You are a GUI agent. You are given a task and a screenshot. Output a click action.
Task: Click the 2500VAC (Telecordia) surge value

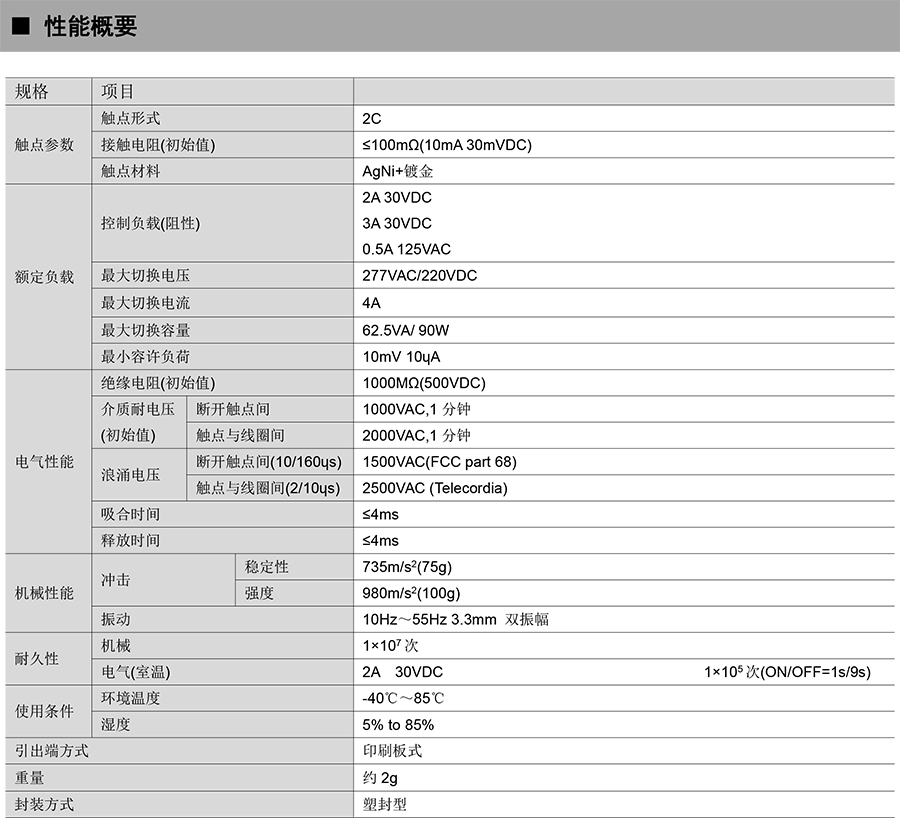pos(435,488)
